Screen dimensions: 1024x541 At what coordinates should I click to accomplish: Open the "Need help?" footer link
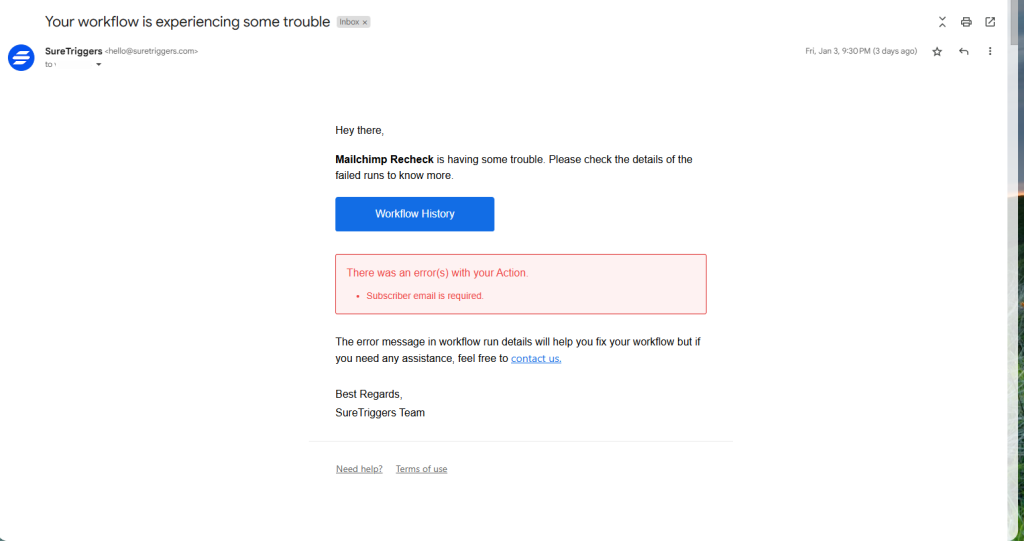(359, 469)
